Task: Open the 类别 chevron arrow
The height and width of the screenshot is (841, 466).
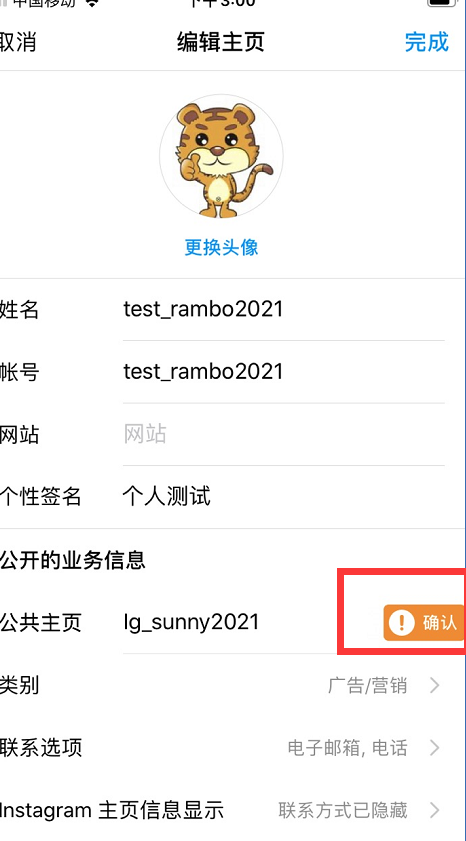Action: pos(435,685)
